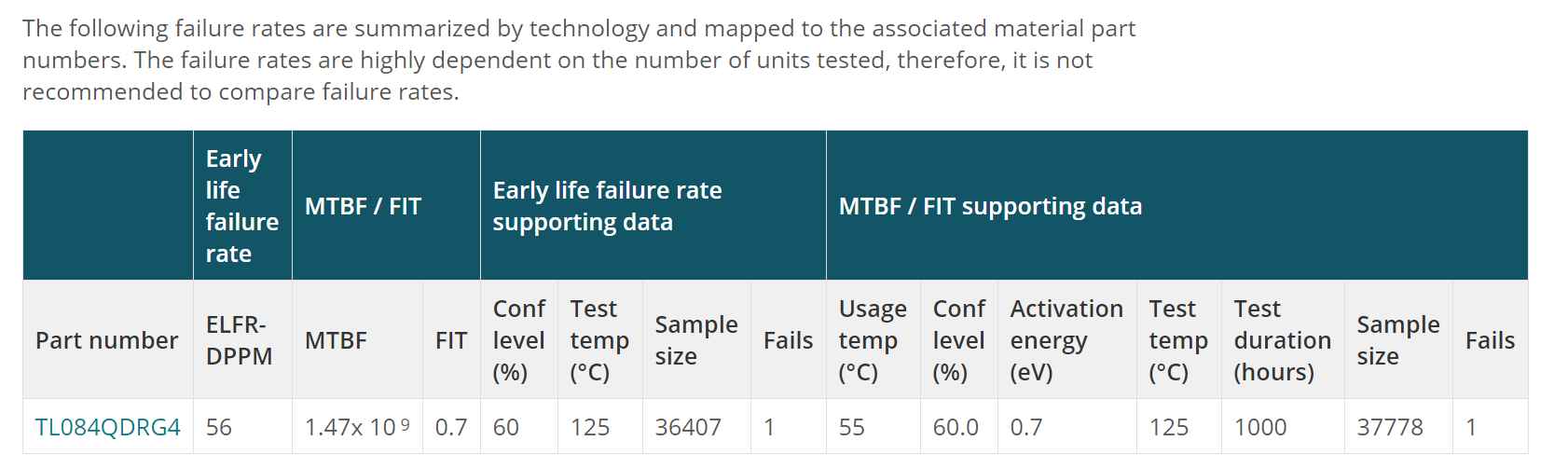Click the conf level value 60.0

tap(956, 428)
